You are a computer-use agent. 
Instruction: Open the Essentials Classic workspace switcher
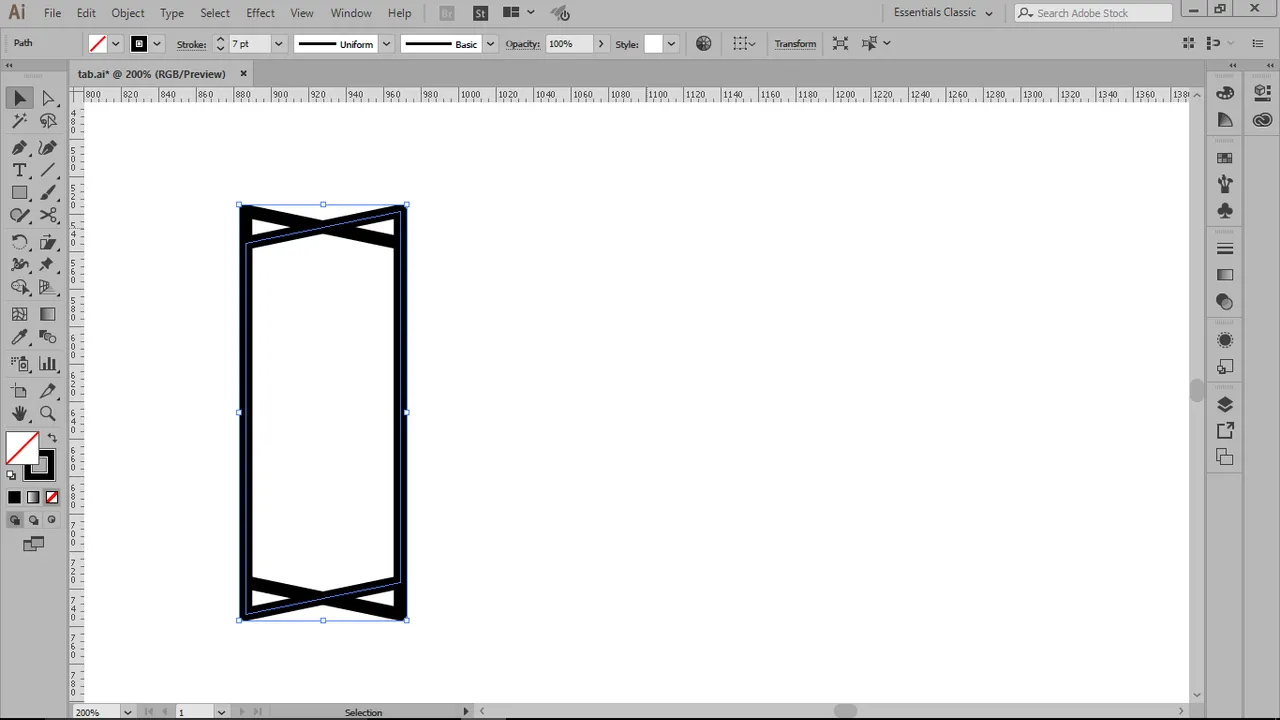943,13
